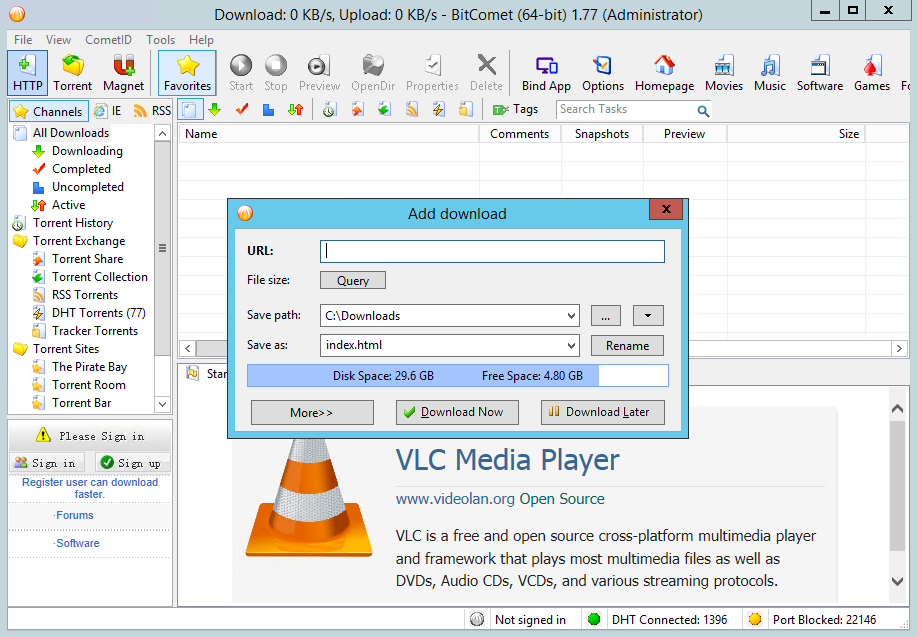
Task: Open the View menu
Action: 58,40
